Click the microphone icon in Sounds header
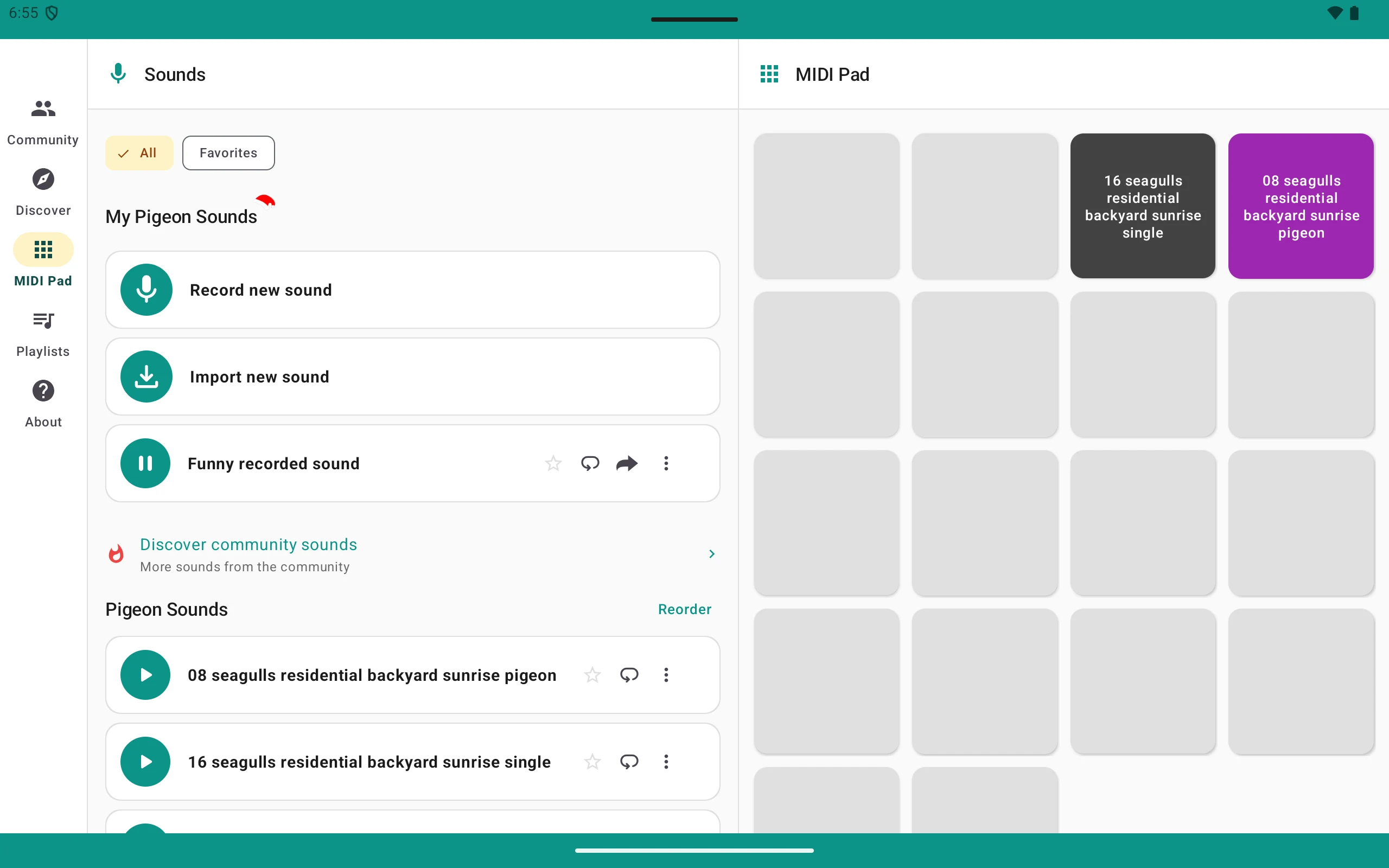 coord(118,74)
